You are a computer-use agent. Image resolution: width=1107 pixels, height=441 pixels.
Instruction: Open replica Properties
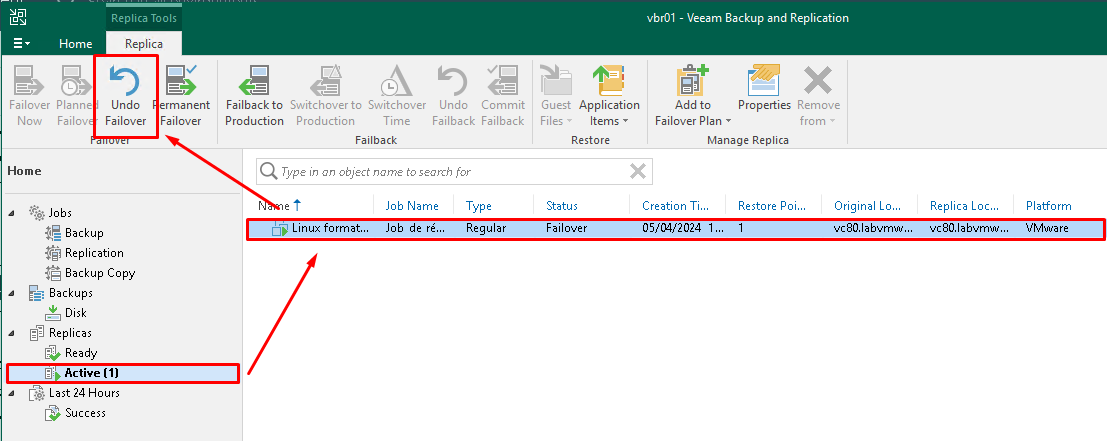click(764, 89)
